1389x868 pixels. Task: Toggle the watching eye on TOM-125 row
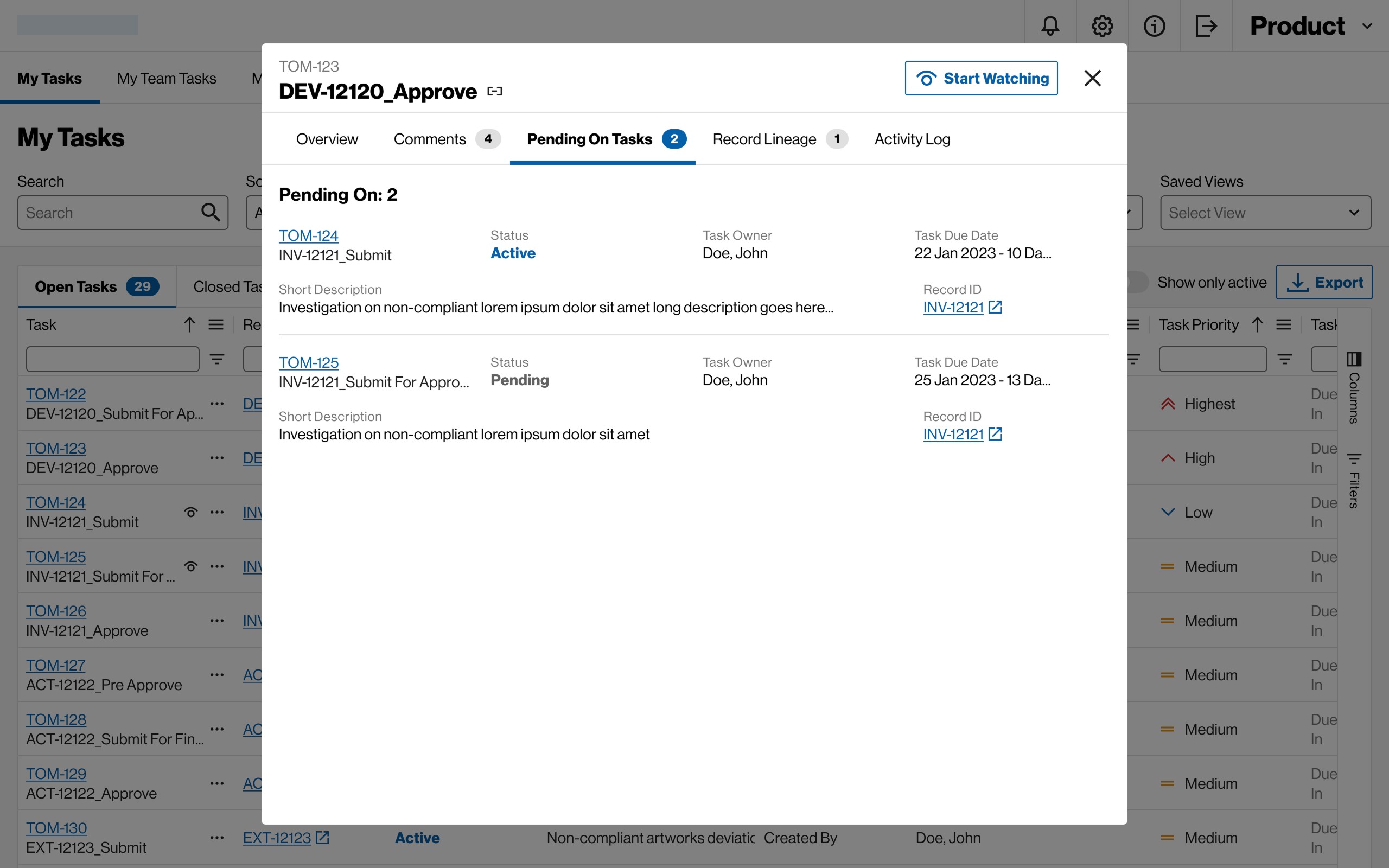point(191,566)
